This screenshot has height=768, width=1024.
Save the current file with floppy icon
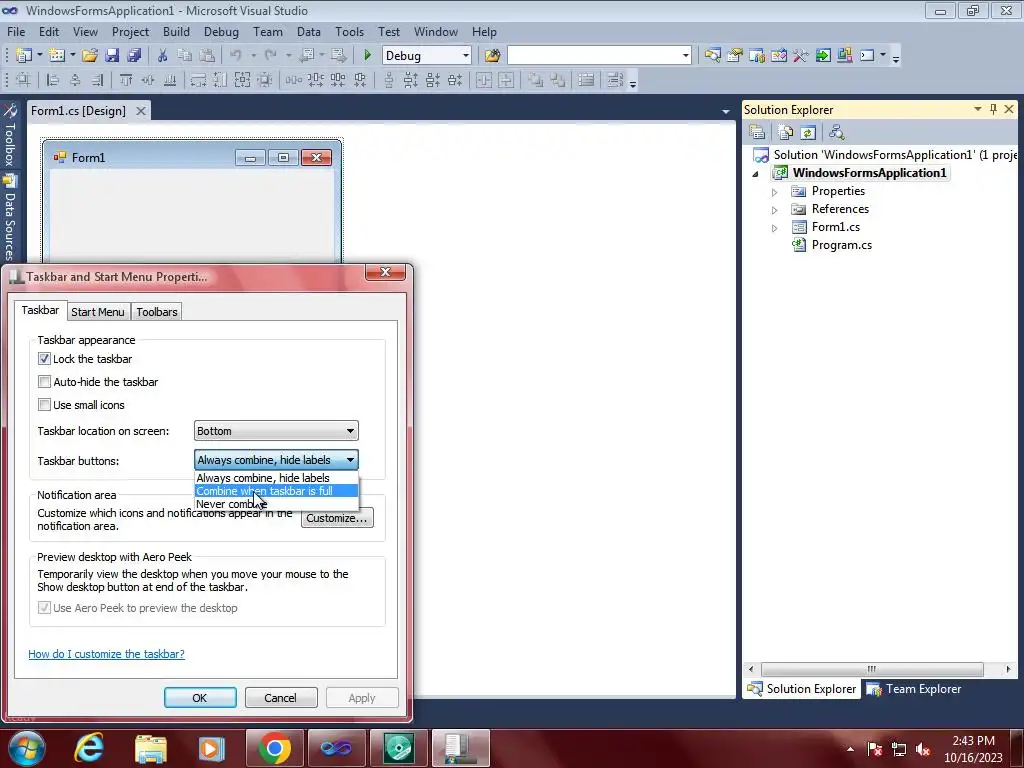[x=112, y=56]
